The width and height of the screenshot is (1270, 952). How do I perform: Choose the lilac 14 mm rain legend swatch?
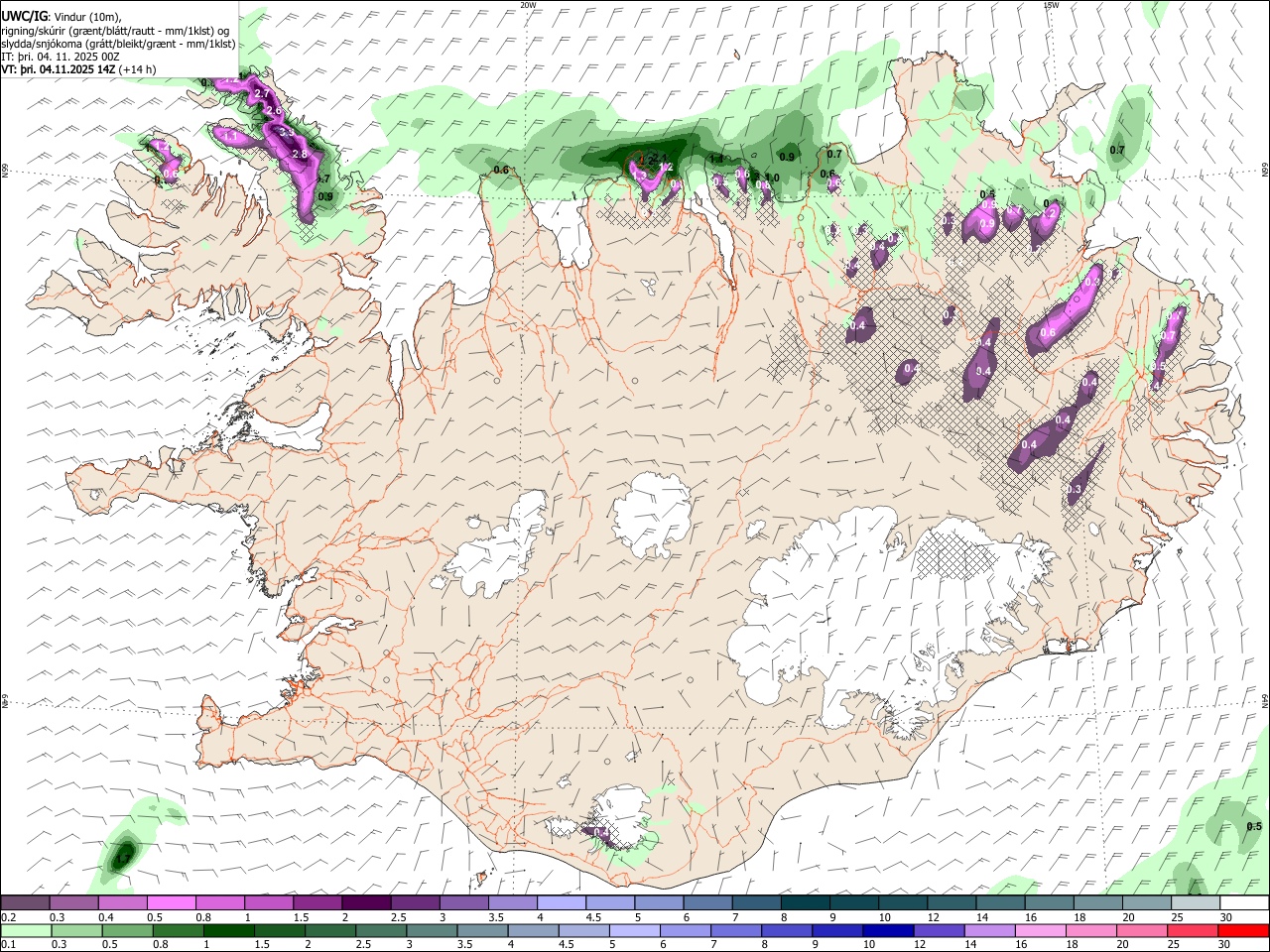(x=989, y=930)
